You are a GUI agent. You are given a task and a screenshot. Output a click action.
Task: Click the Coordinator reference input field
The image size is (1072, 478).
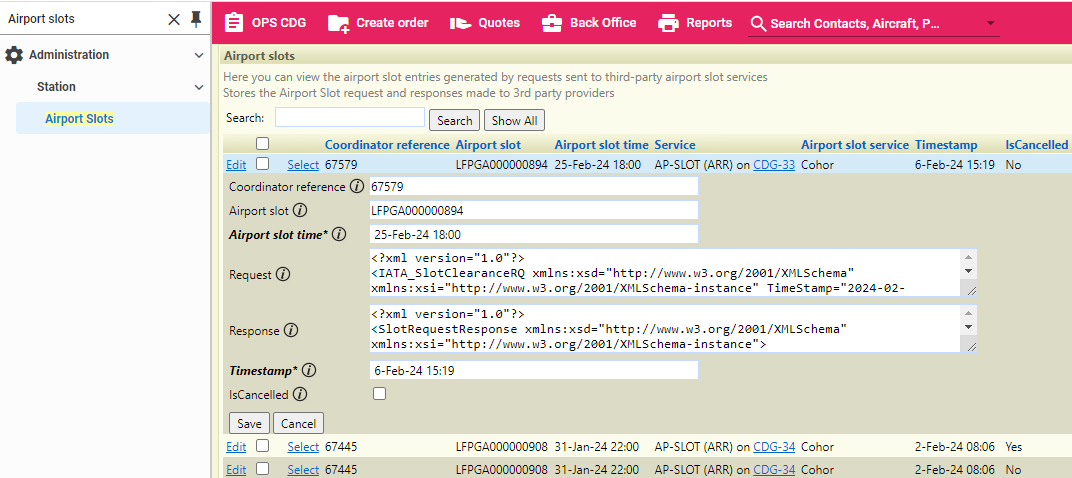click(x=533, y=187)
